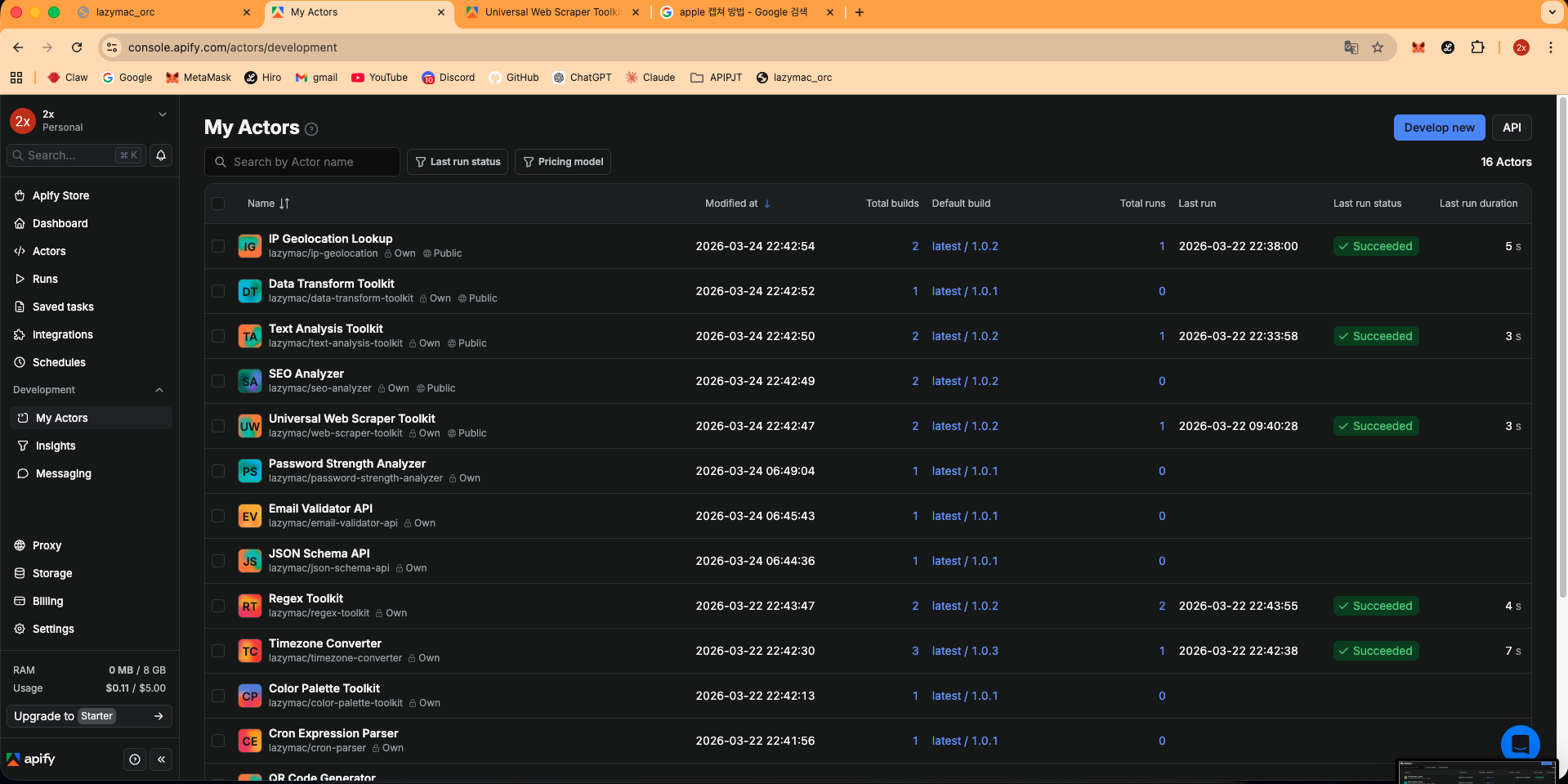
Task: Select My Actors in the sidebar
Action: point(61,418)
